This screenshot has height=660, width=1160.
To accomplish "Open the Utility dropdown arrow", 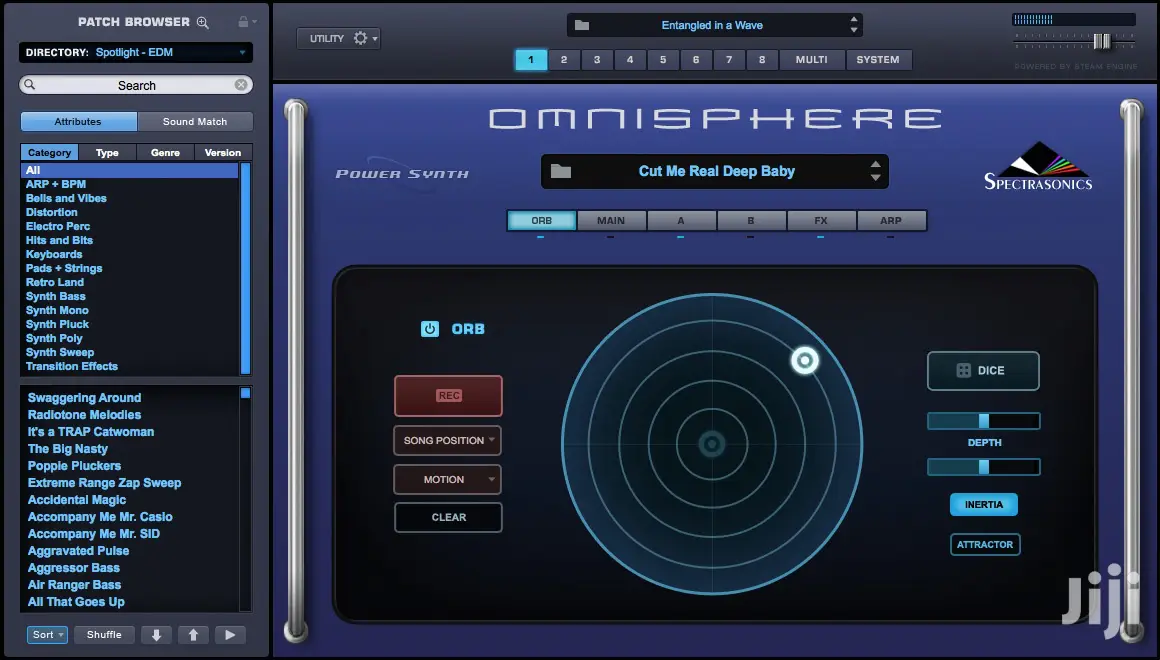I will click(375, 39).
